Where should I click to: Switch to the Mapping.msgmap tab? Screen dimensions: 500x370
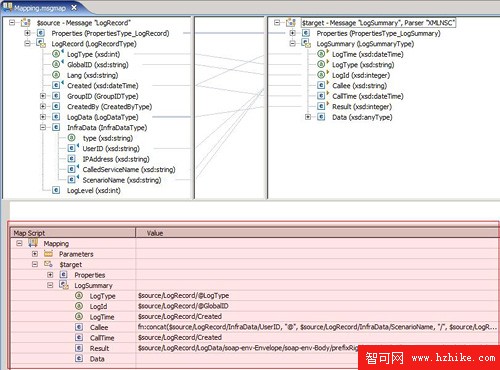pyautogui.click(x=39, y=8)
